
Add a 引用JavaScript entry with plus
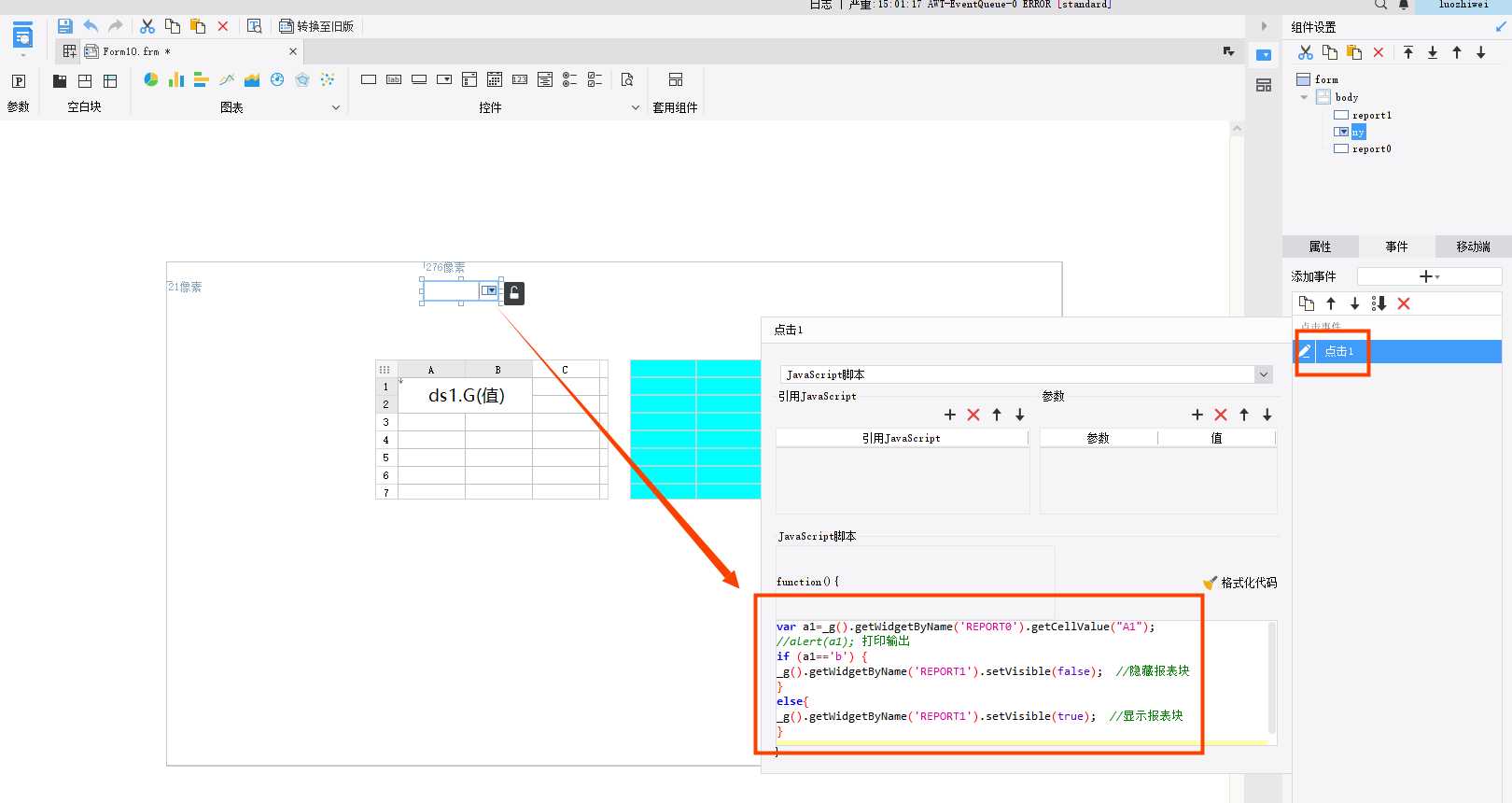950,415
